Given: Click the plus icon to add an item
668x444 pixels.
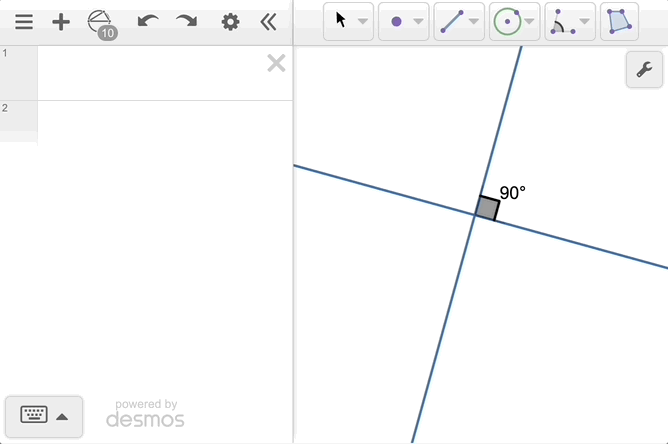Looking at the screenshot, I should point(61,22).
